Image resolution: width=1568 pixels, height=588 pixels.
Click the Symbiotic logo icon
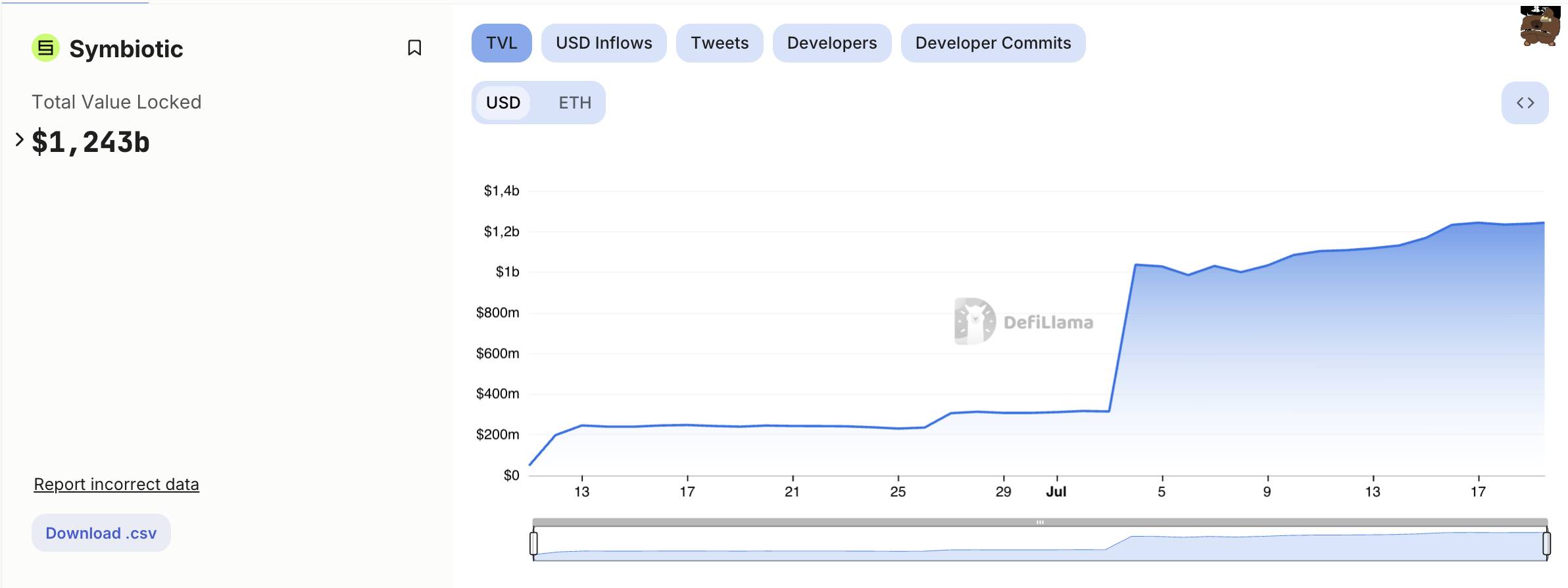[45, 48]
